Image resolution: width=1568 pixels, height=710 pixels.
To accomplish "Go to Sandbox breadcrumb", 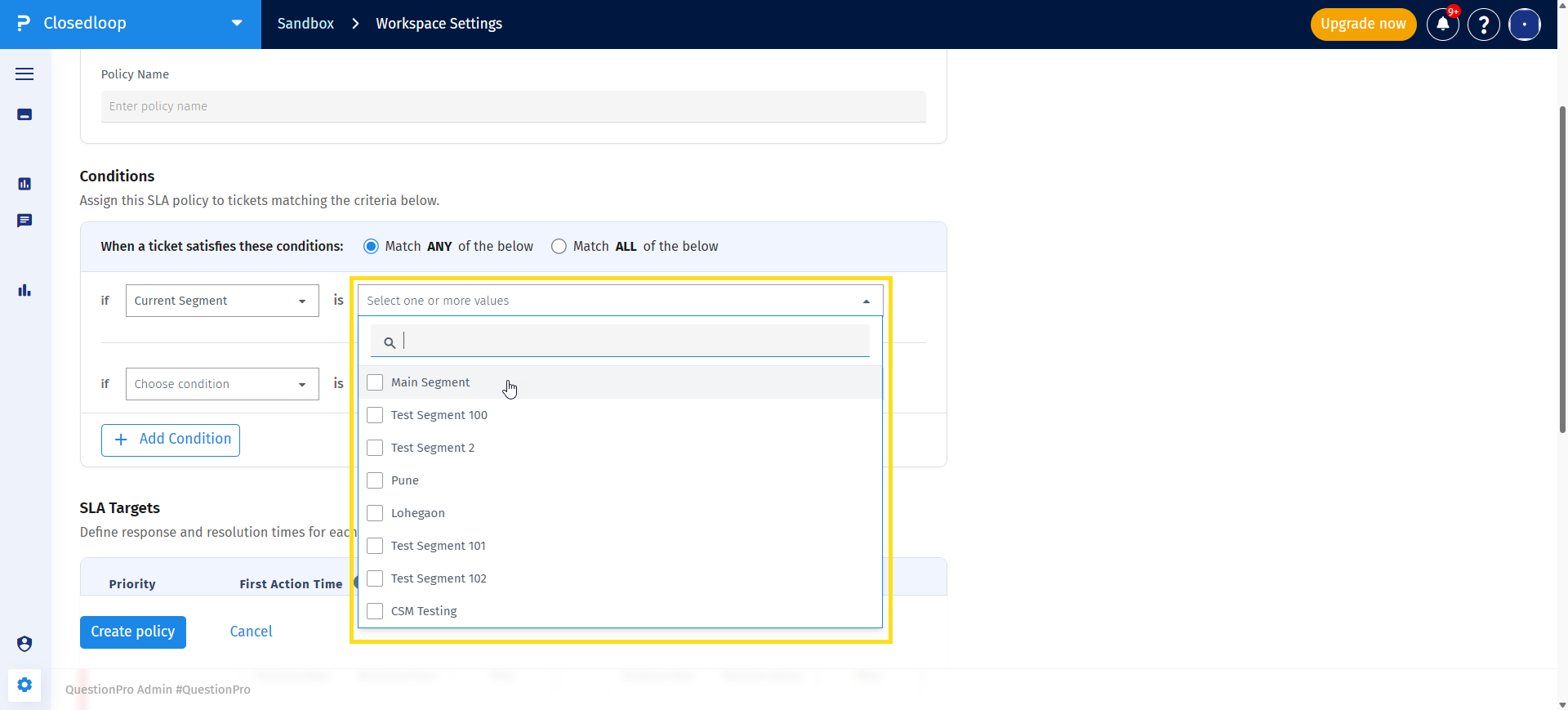I will (305, 24).
